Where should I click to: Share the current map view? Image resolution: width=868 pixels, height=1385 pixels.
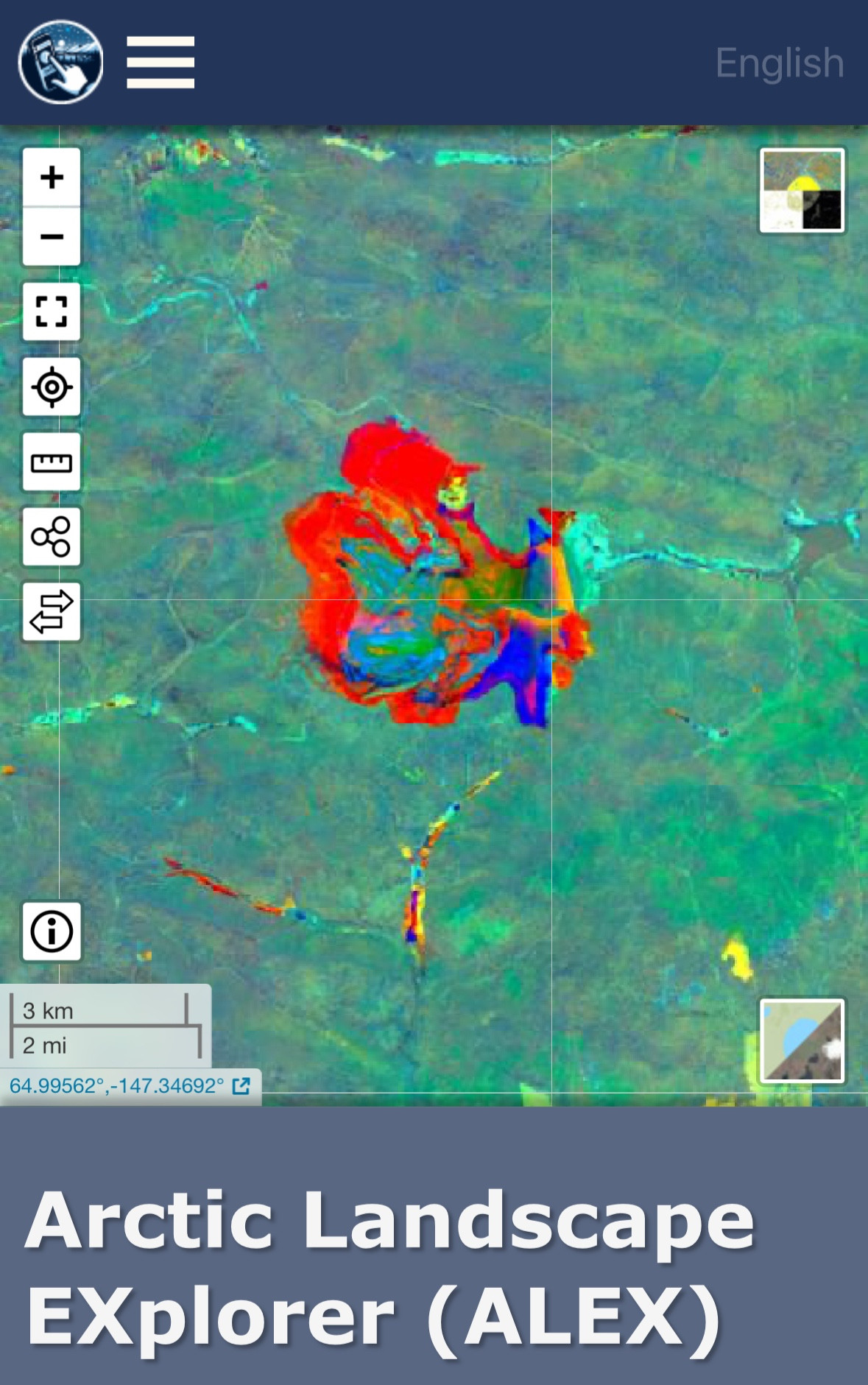click(52, 537)
